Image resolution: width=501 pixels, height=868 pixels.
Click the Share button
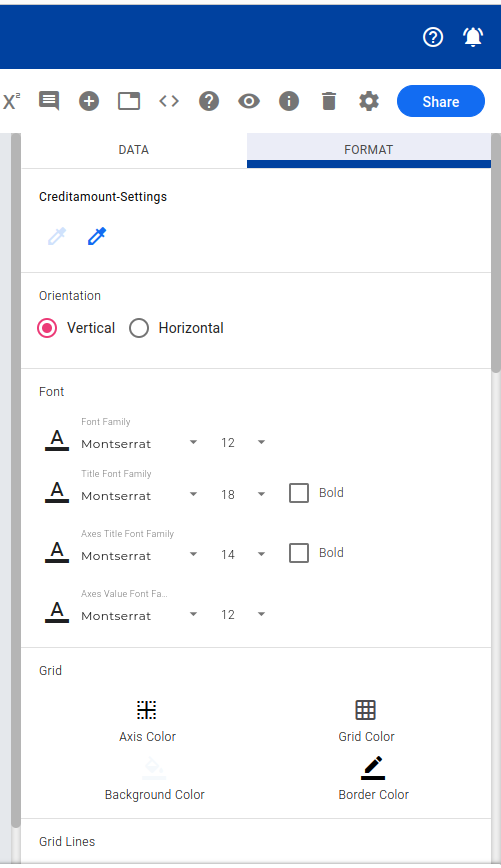(x=441, y=101)
